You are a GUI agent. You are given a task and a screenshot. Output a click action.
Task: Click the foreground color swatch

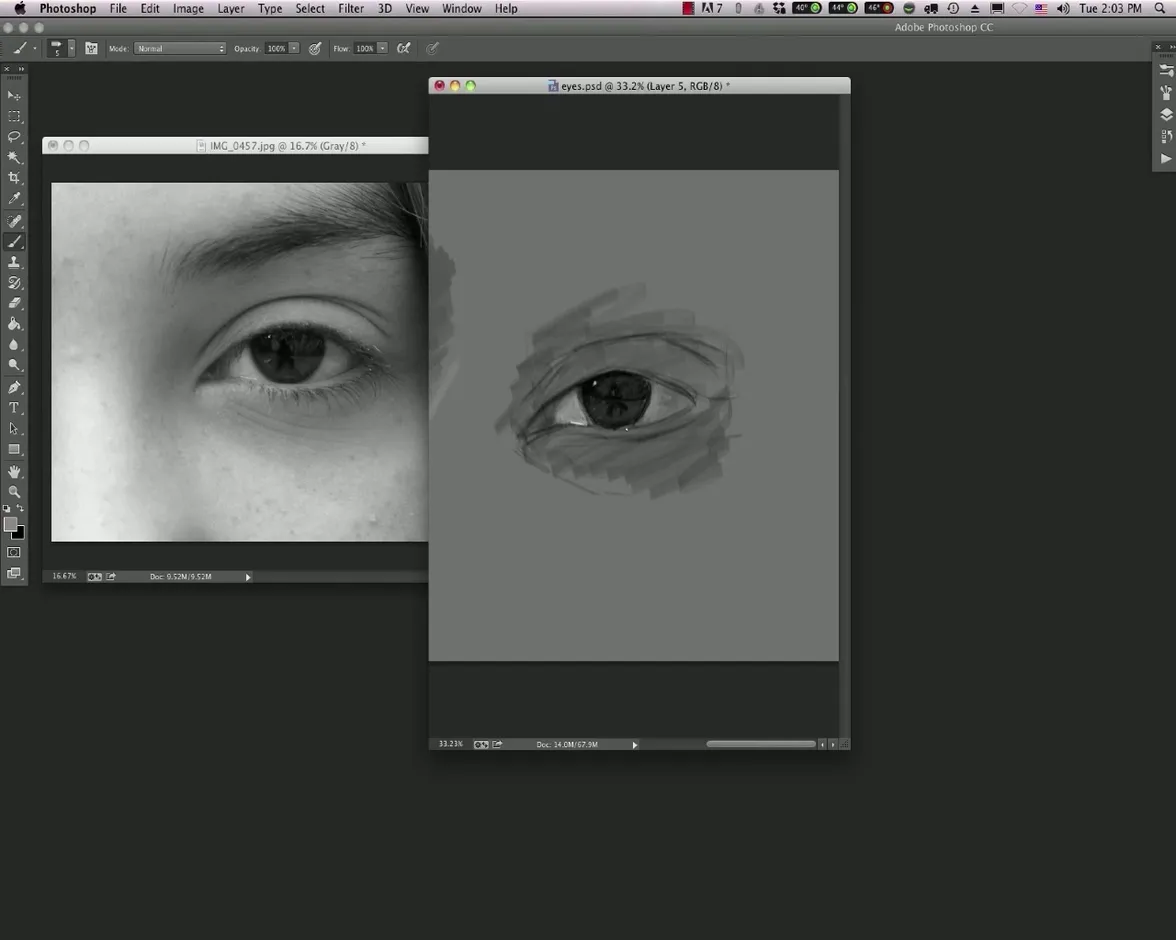tap(10, 525)
